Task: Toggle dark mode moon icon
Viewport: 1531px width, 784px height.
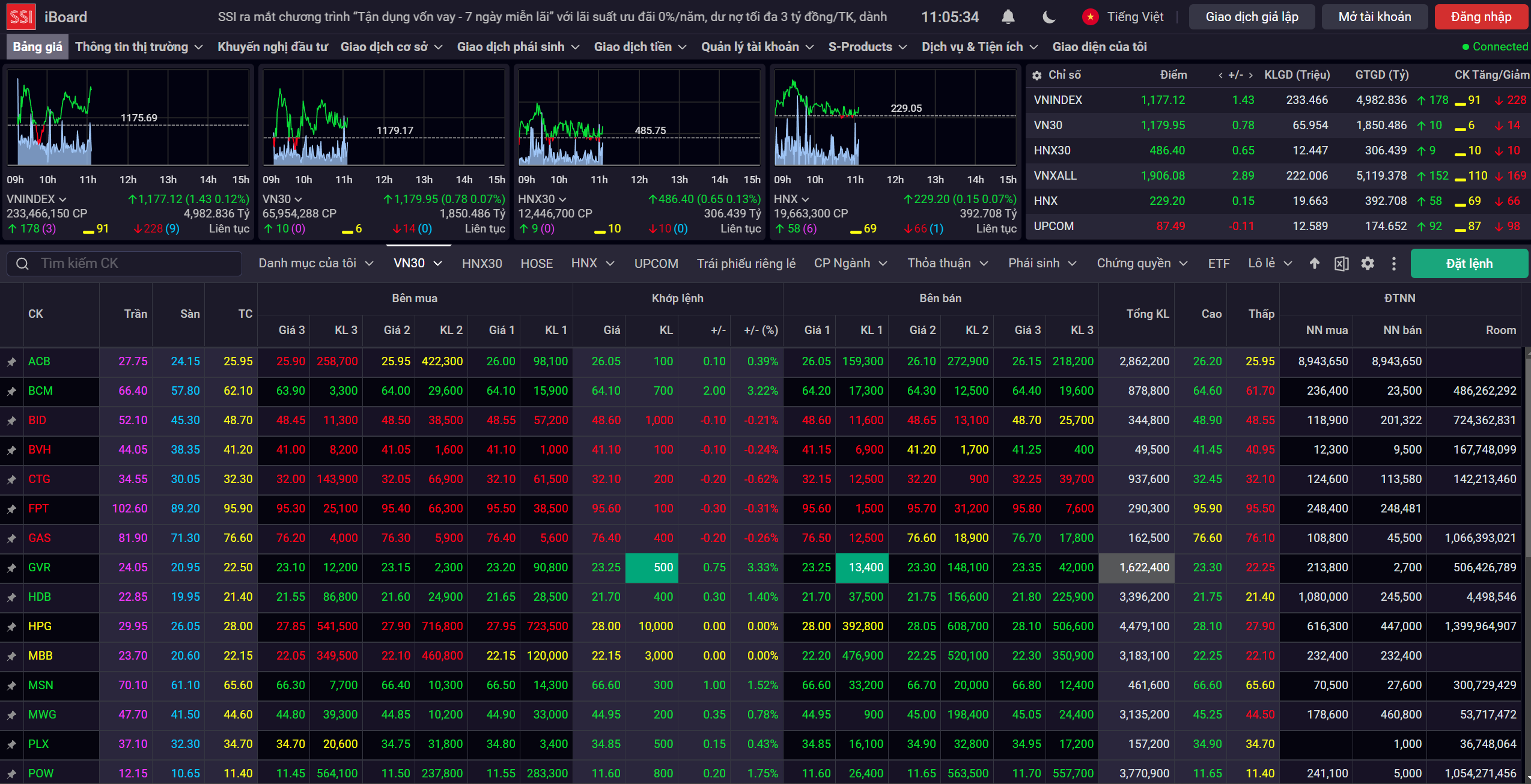Action: pyautogui.click(x=1049, y=17)
